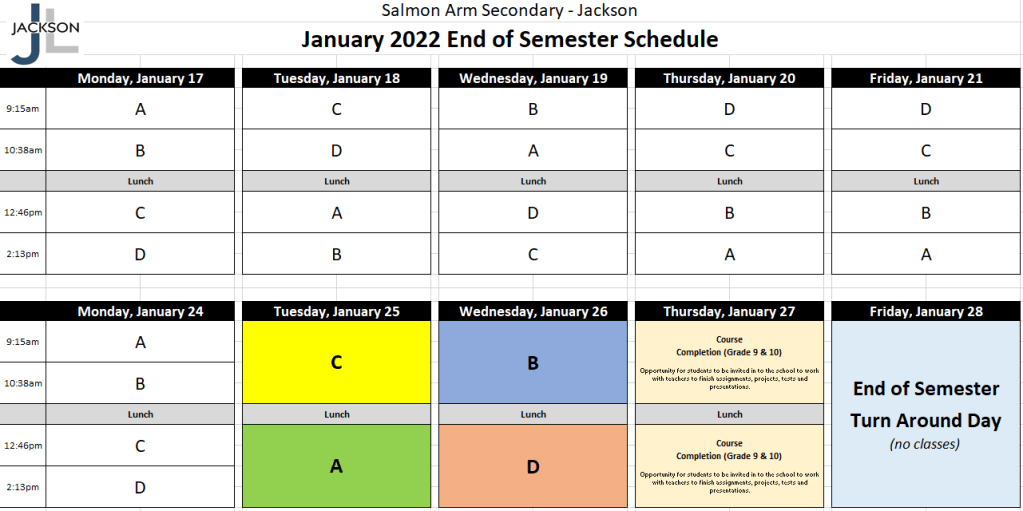Click the morning Course Completion block on Thursday, January 27
The height and width of the screenshot is (511, 1023).
(729, 362)
